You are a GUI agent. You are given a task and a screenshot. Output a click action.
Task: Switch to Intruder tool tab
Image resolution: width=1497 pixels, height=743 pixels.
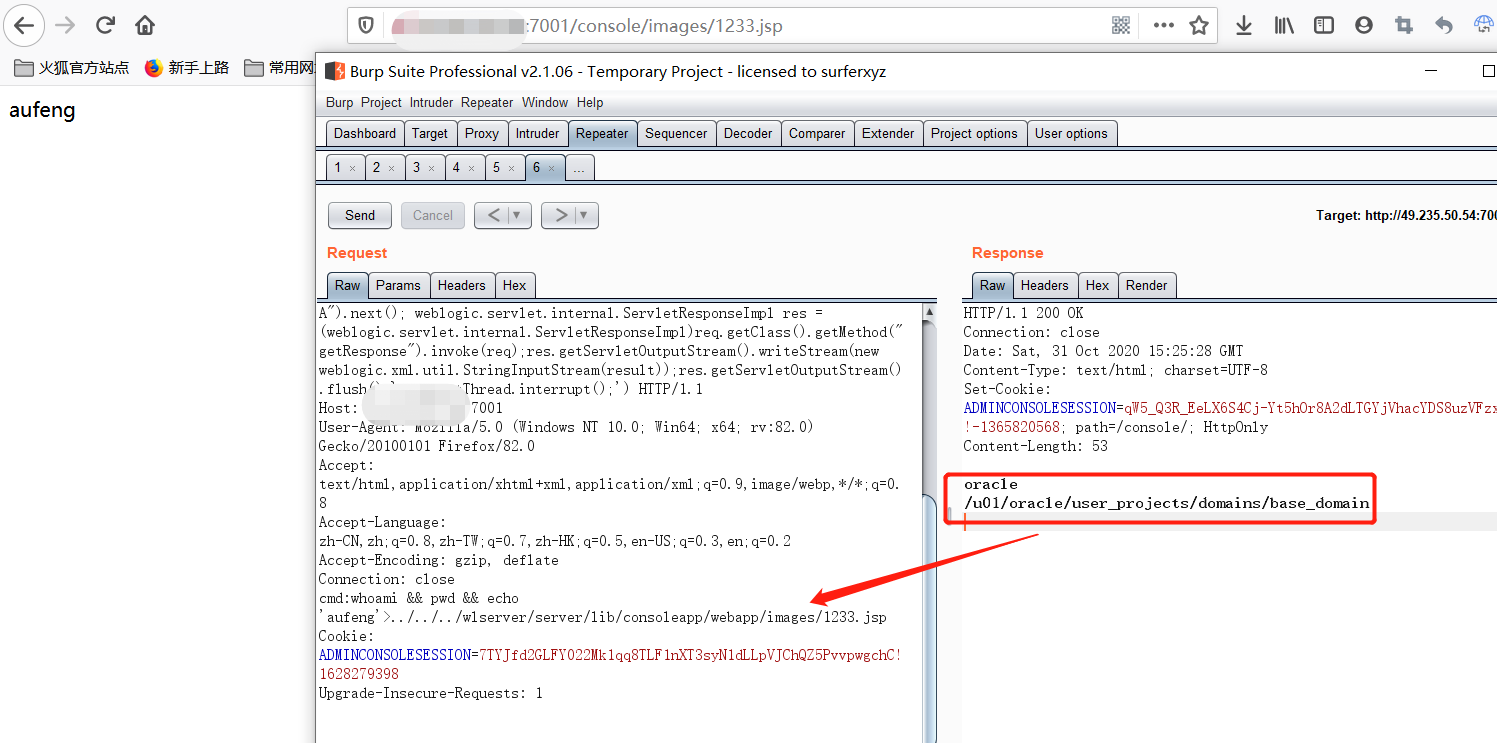537,133
